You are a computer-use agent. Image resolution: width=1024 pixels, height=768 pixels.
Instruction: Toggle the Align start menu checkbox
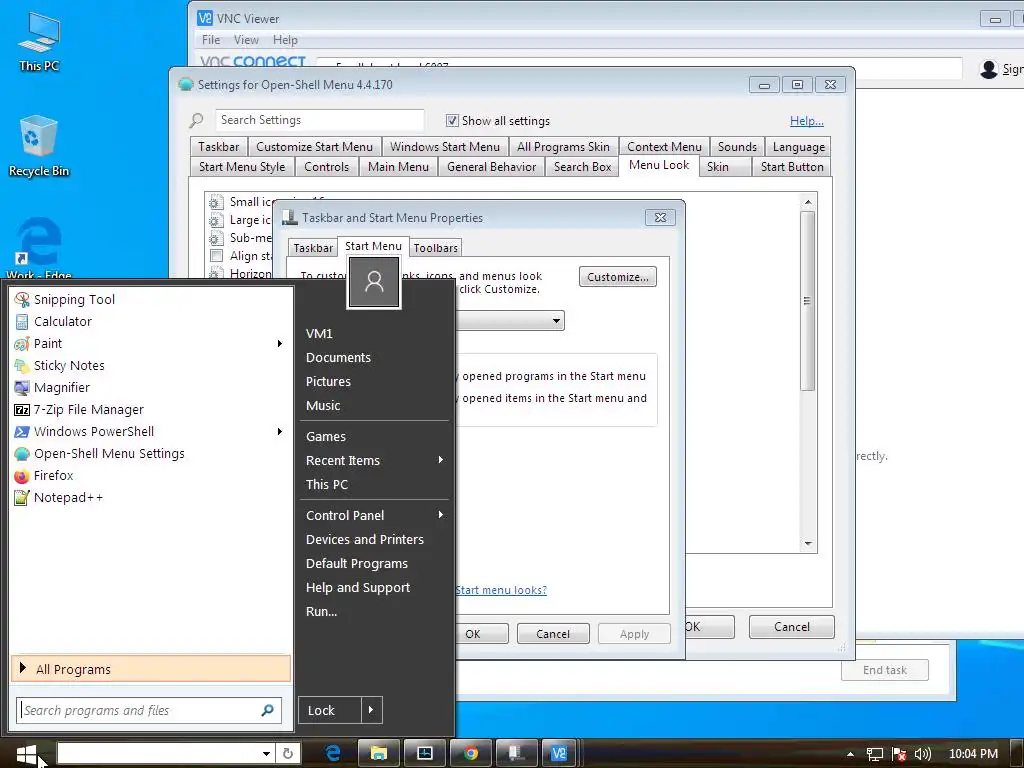coord(217,255)
